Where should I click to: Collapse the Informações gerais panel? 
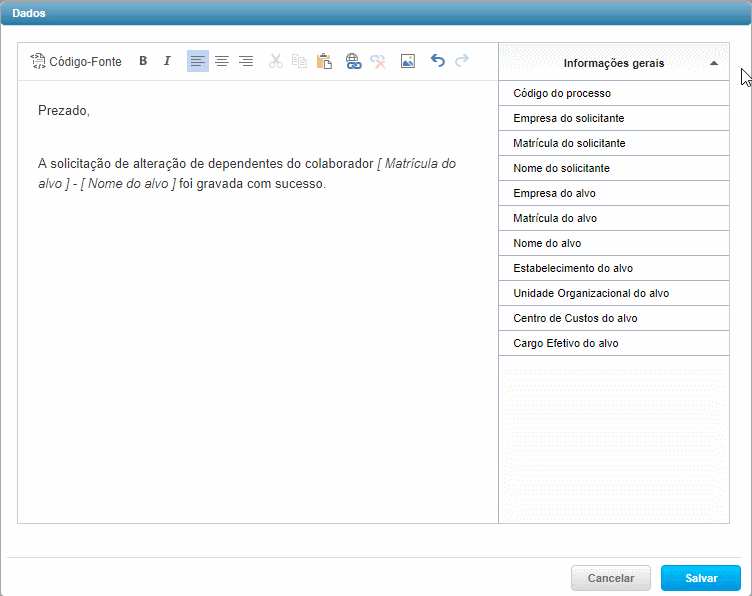tap(713, 63)
